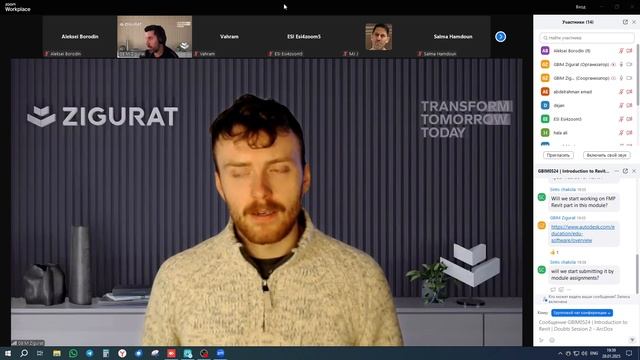The width and height of the screenshot is (640, 360).
Task: Click ESI Esi4zoom5's muted microphone icon
Action: pos(621,119)
